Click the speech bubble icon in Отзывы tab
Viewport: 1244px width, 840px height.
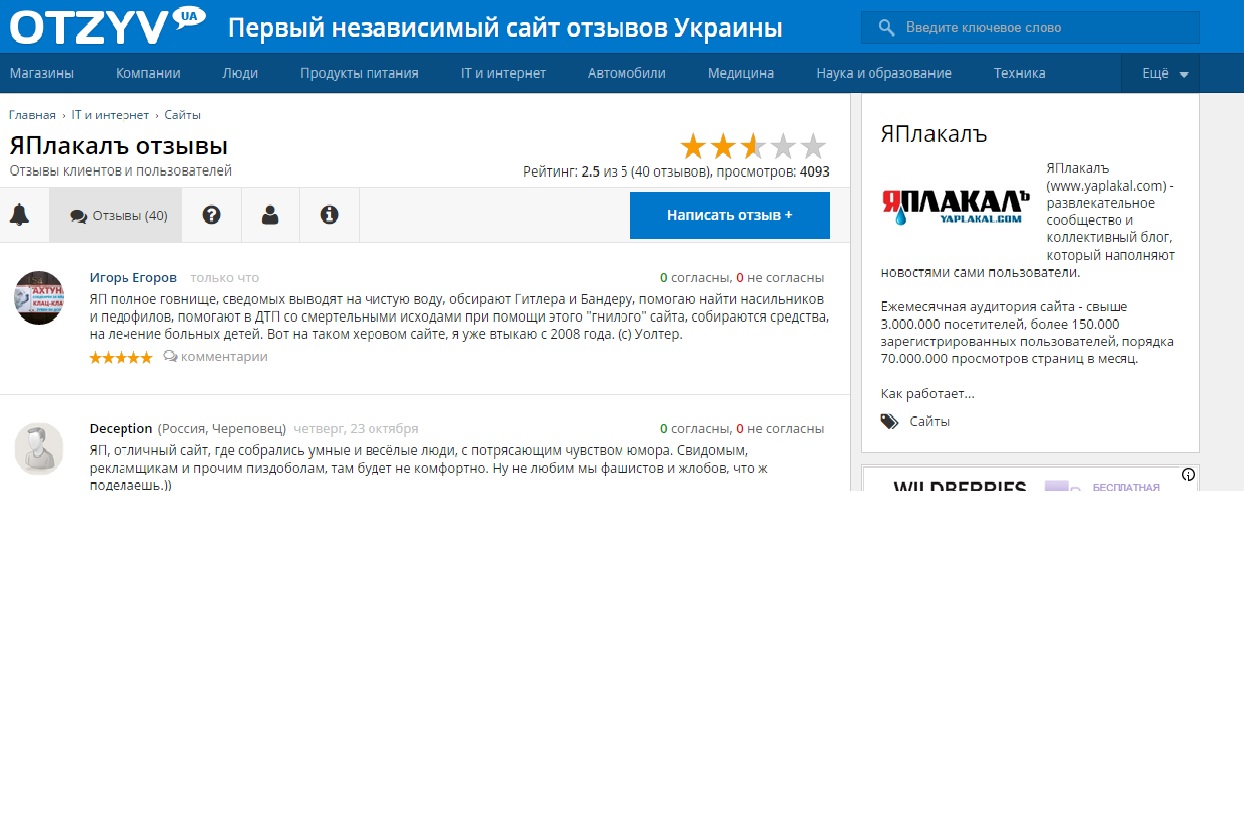(78, 216)
